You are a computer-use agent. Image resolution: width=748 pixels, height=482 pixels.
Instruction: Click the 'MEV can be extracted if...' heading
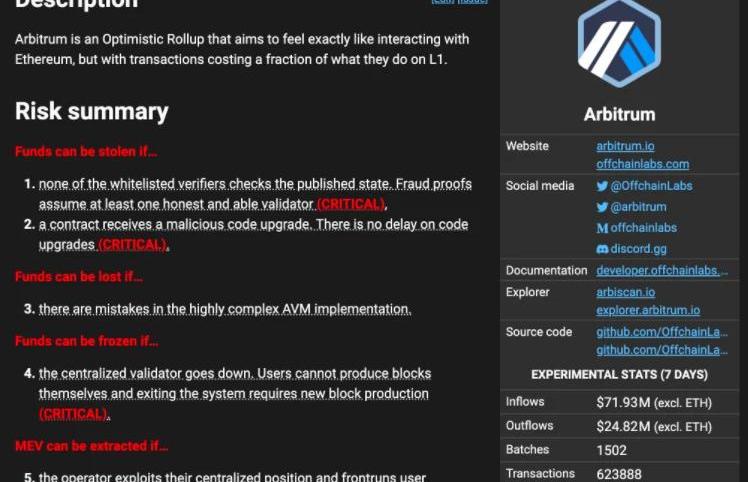pos(91,446)
